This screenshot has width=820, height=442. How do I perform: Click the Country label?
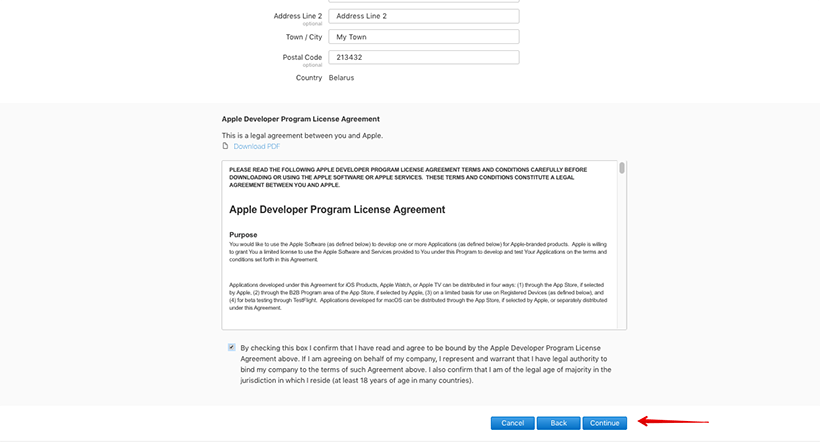[x=309, y=77]
